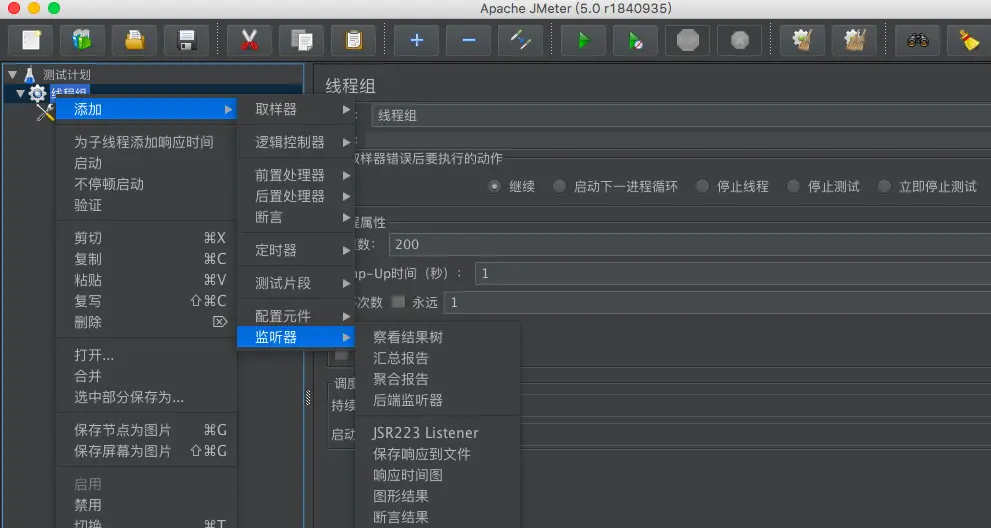Click the thread count field showing 200

[x=690, y=245]
